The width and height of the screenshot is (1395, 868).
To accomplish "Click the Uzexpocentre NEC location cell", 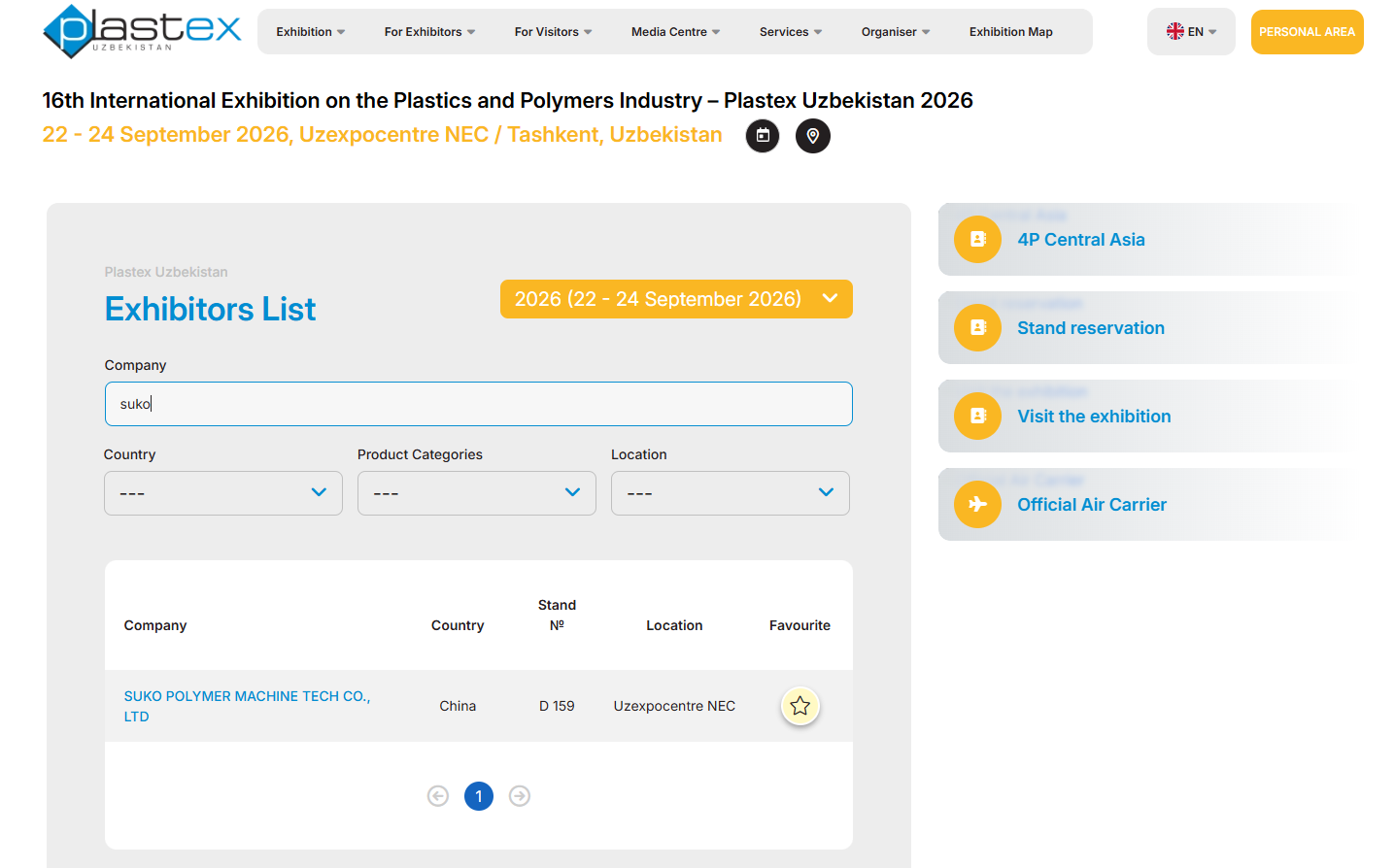I will tap(674, 706).
